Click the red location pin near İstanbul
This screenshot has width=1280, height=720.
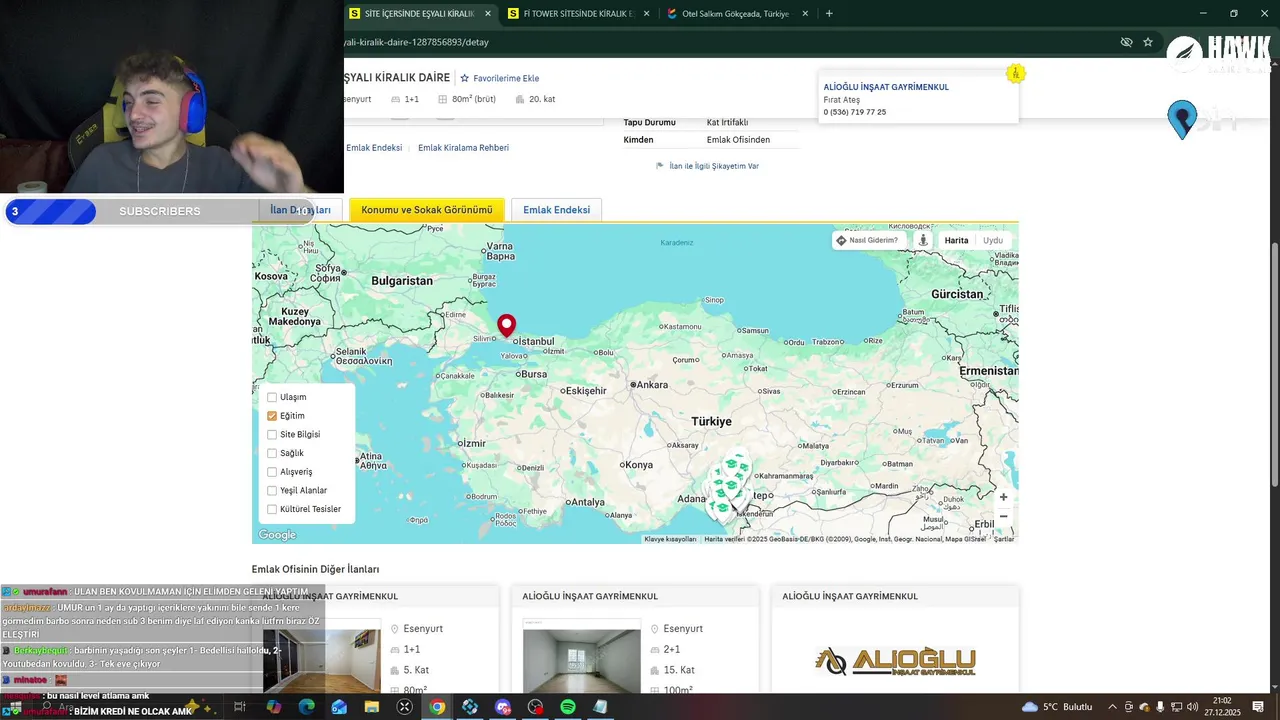point(507,325)
